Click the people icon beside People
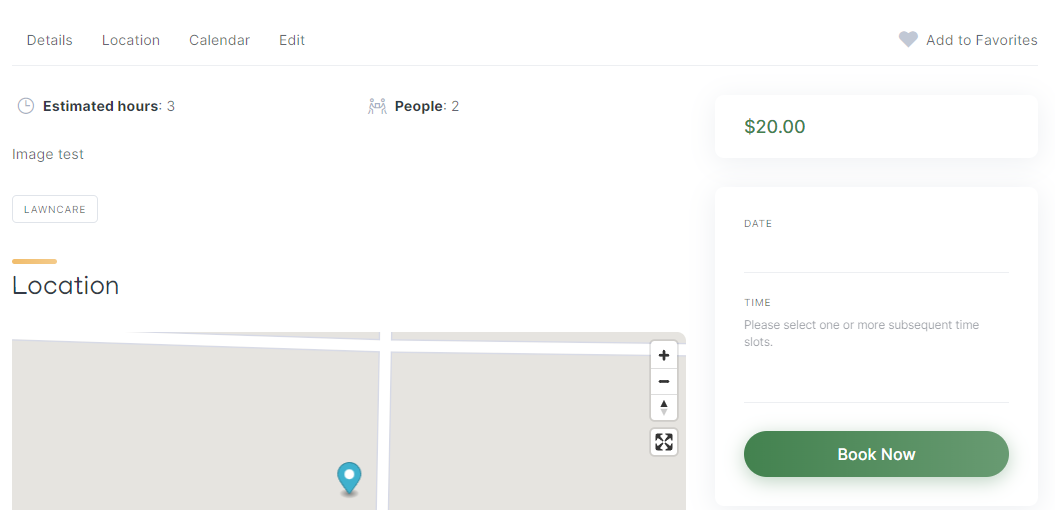The image size is (1055, 510). [x=377, y=106]
